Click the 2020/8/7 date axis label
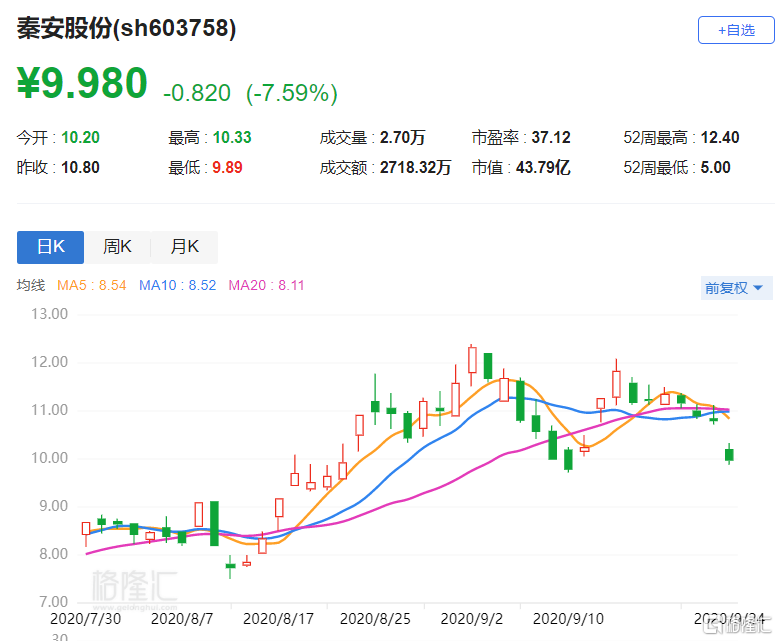 click(182, 619)
